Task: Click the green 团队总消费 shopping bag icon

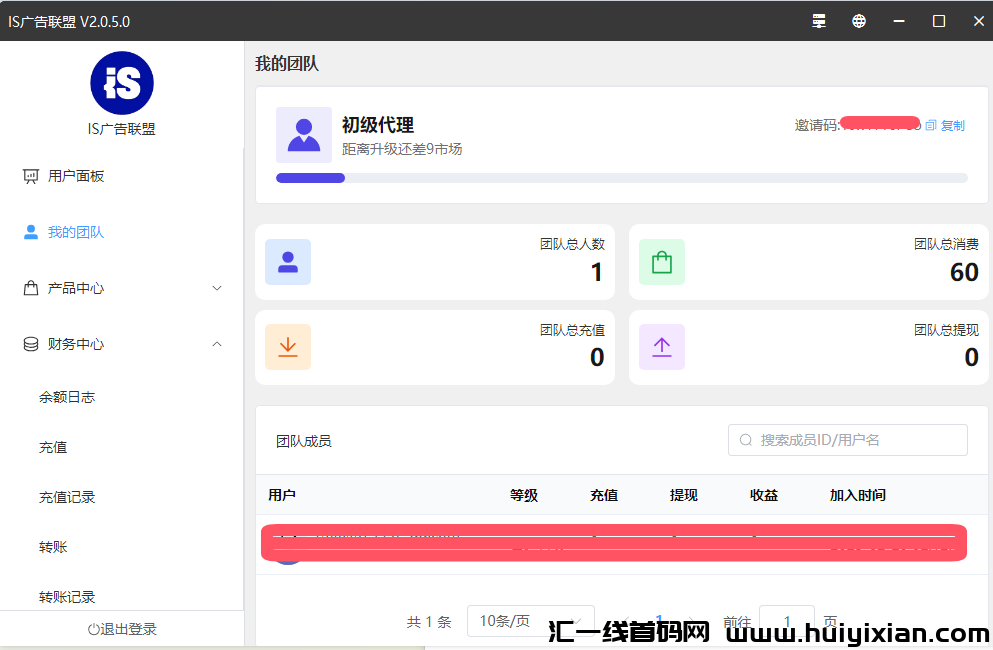Action: coord(662,261)
